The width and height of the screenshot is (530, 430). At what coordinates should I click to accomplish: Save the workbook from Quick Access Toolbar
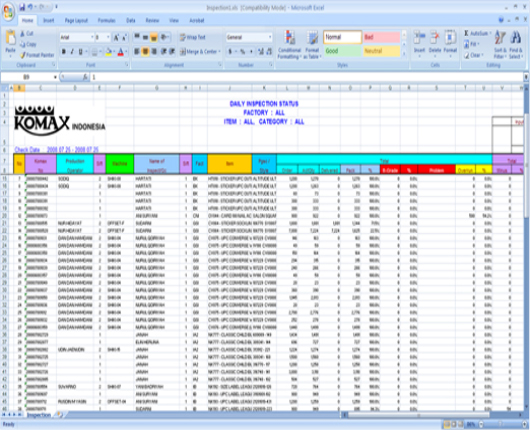[x=22, y=7]
